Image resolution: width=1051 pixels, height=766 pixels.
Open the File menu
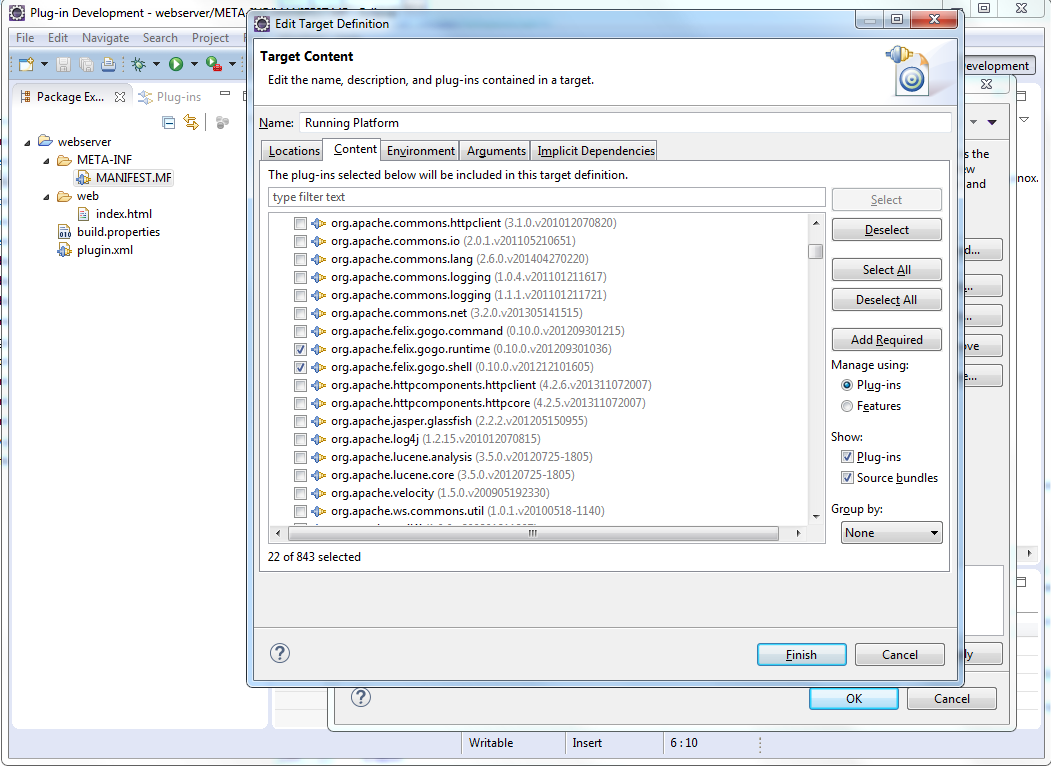[x=25, y=38]
